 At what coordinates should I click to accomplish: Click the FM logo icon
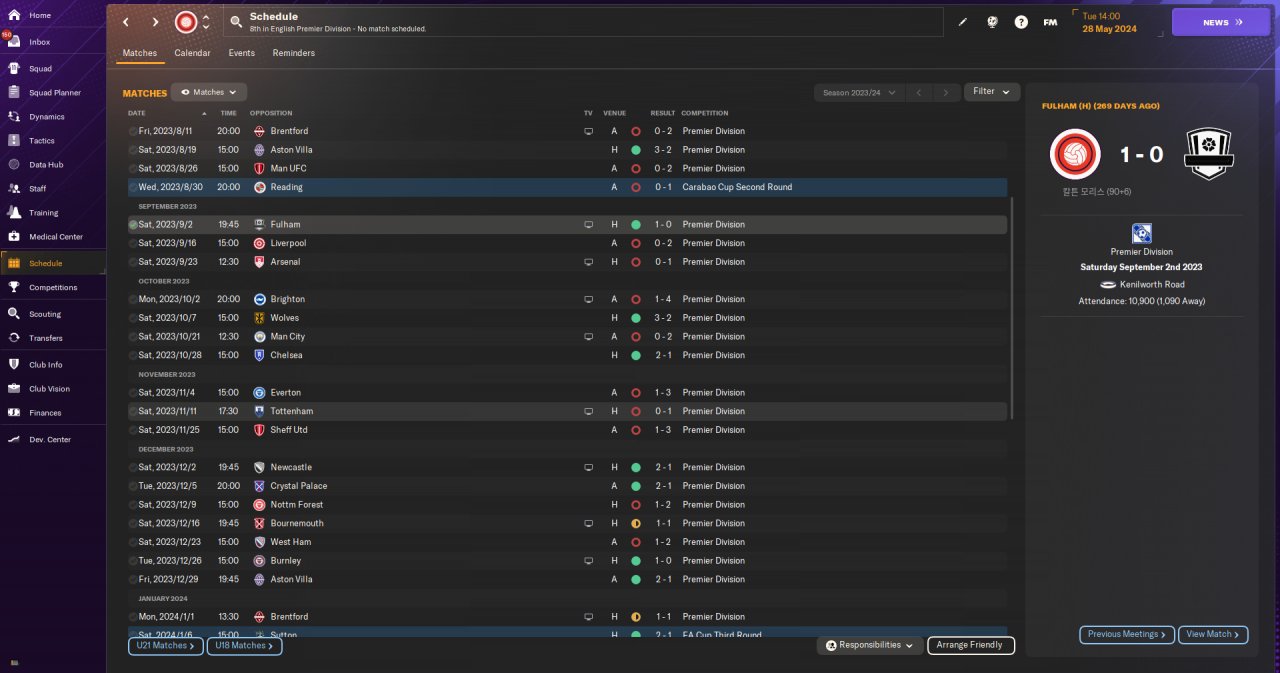[x=1050, y=22]
